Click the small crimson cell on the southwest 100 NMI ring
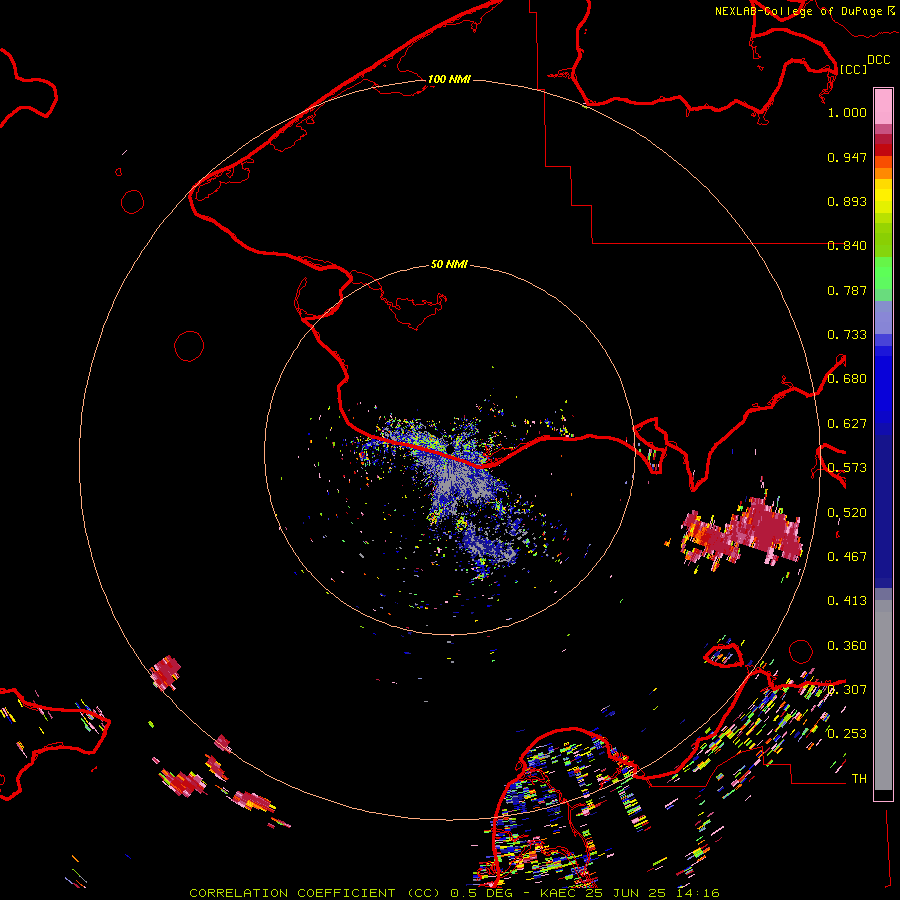This screenshot has height=900, width=900. [166, 672]
